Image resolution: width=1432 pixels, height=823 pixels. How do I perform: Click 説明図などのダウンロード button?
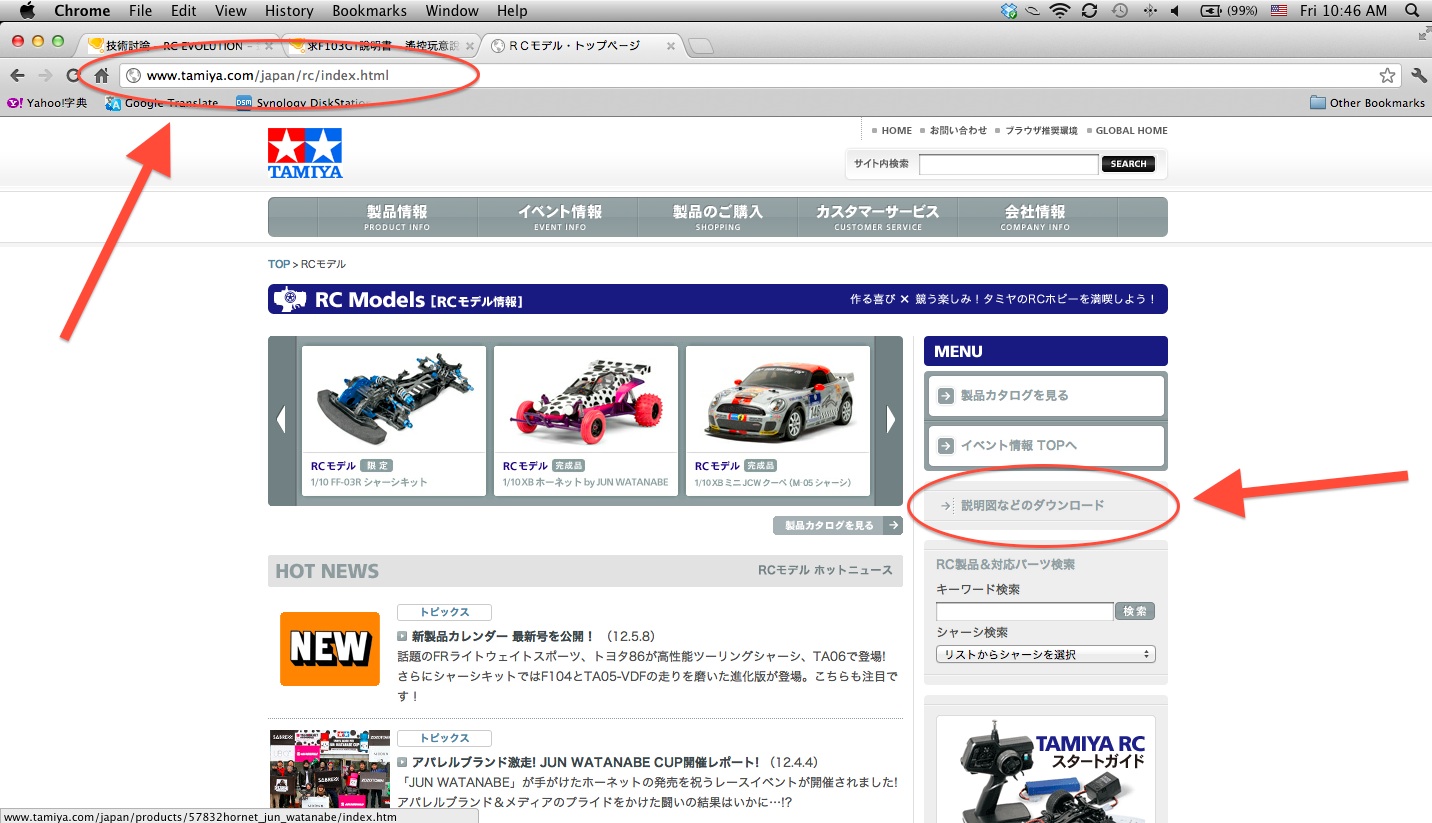click(x=1046, y=506)
